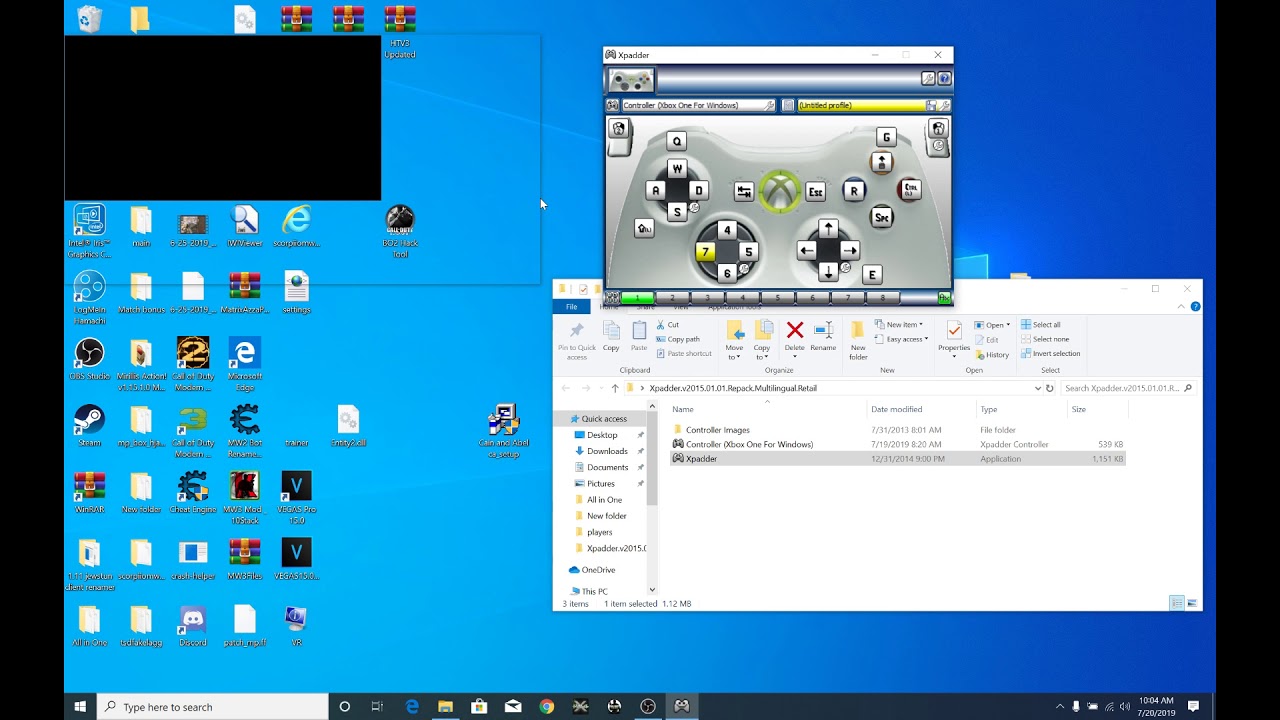1280x720 pixels.
Task: Open controller settings wrench beside controller name
Action: pyautogui.click(x=769, y=105)
